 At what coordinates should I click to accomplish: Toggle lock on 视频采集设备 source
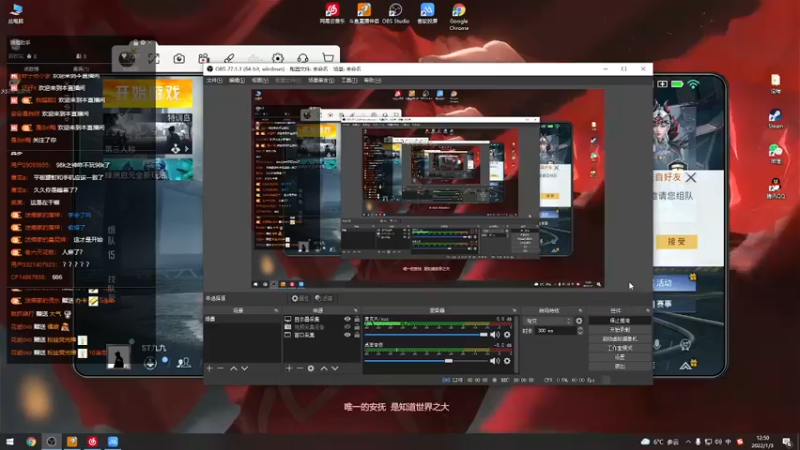point(357,327)
